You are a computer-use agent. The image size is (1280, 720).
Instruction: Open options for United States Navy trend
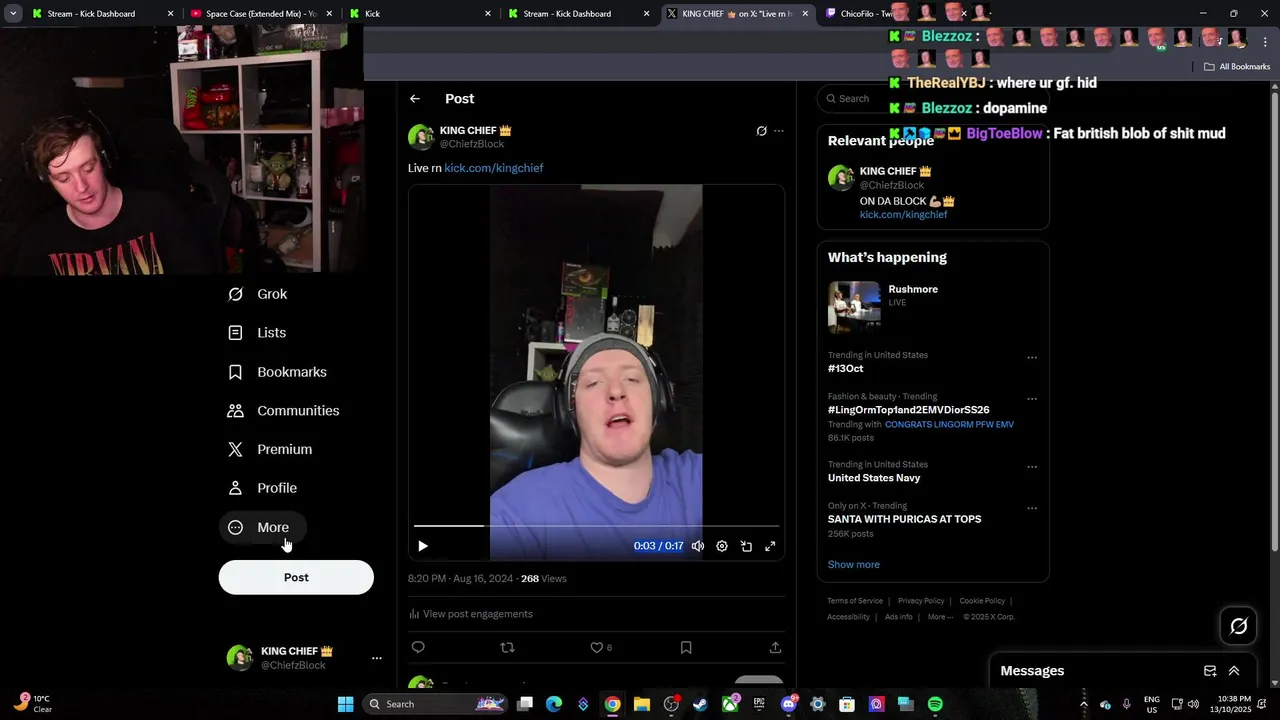[1032, 466]
